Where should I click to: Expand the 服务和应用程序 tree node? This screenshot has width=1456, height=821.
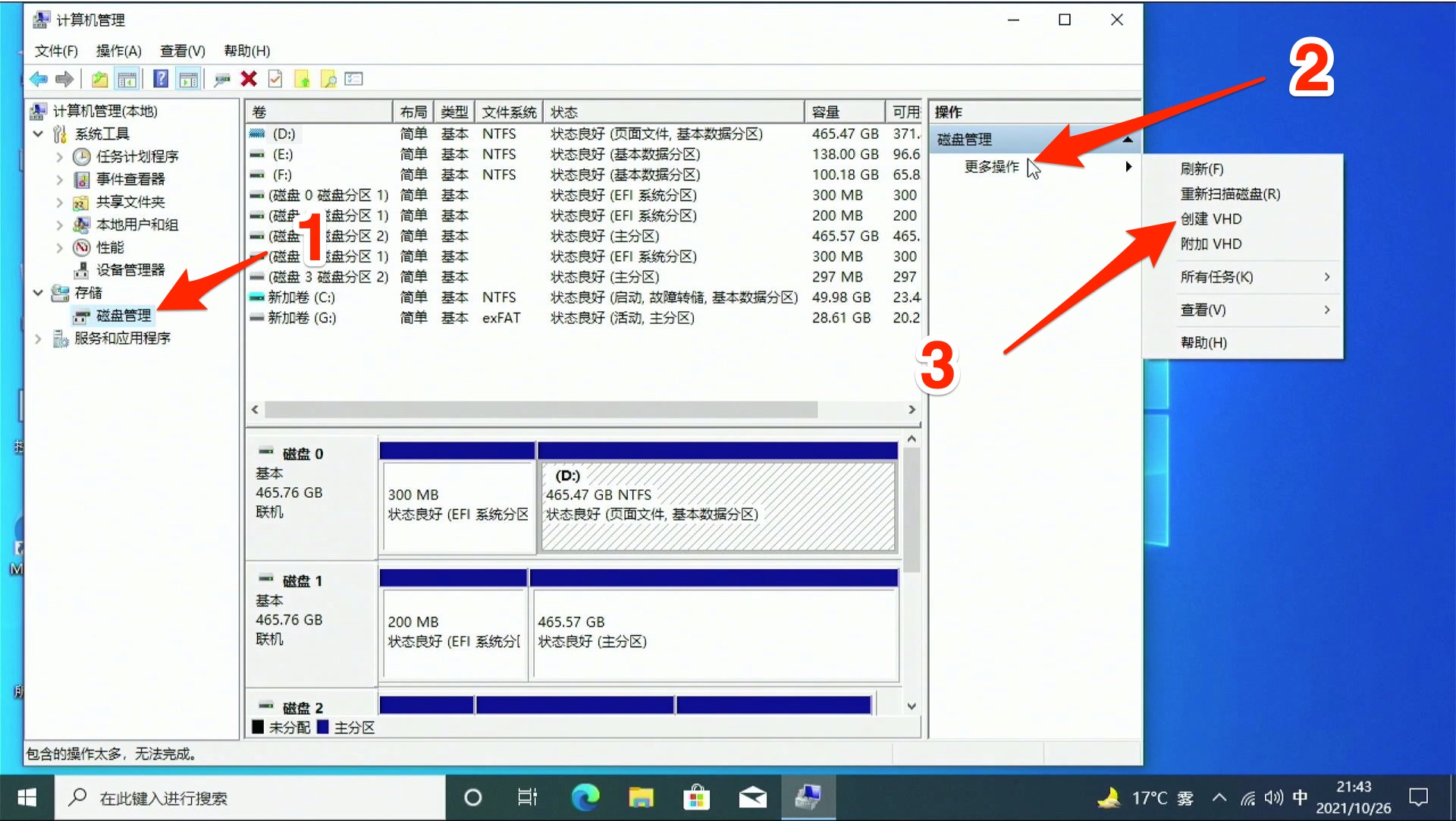38,338
